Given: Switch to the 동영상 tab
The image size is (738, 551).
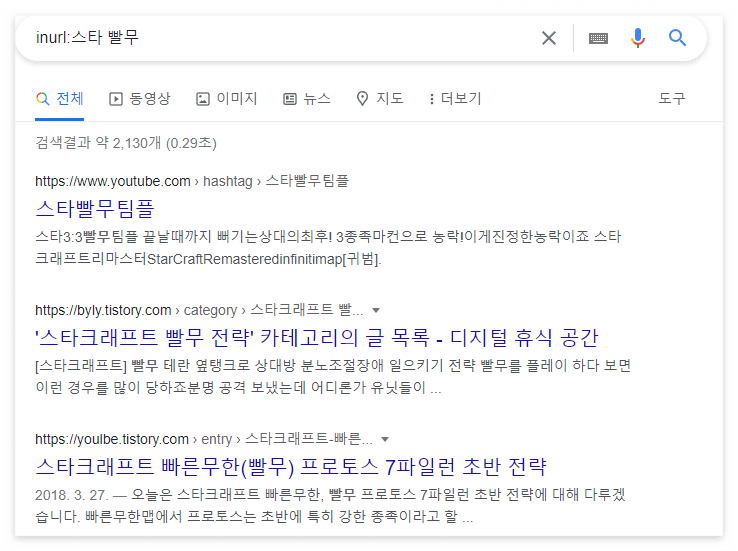Looking at the screenshot, I should (139, 99).
